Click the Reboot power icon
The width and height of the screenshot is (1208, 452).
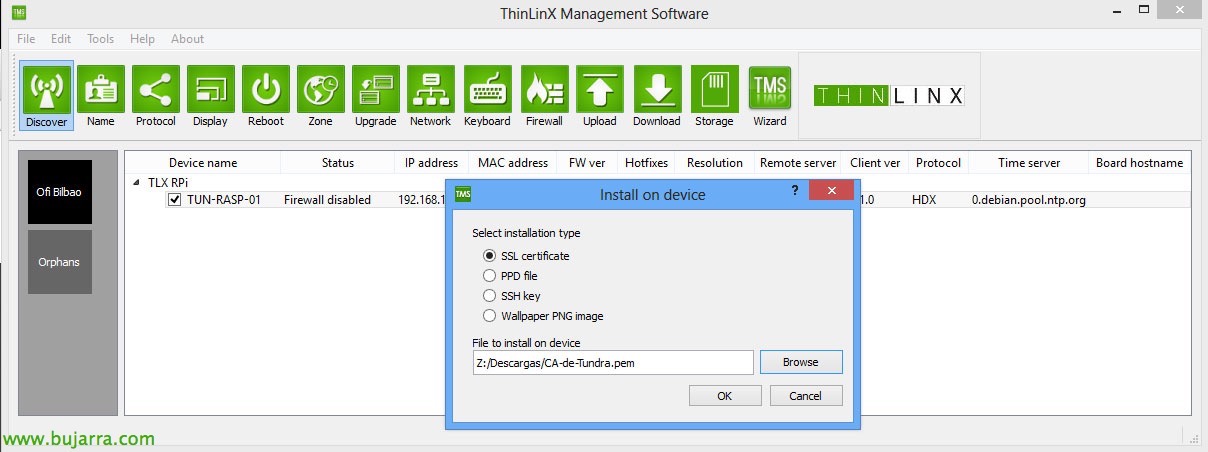265,96
